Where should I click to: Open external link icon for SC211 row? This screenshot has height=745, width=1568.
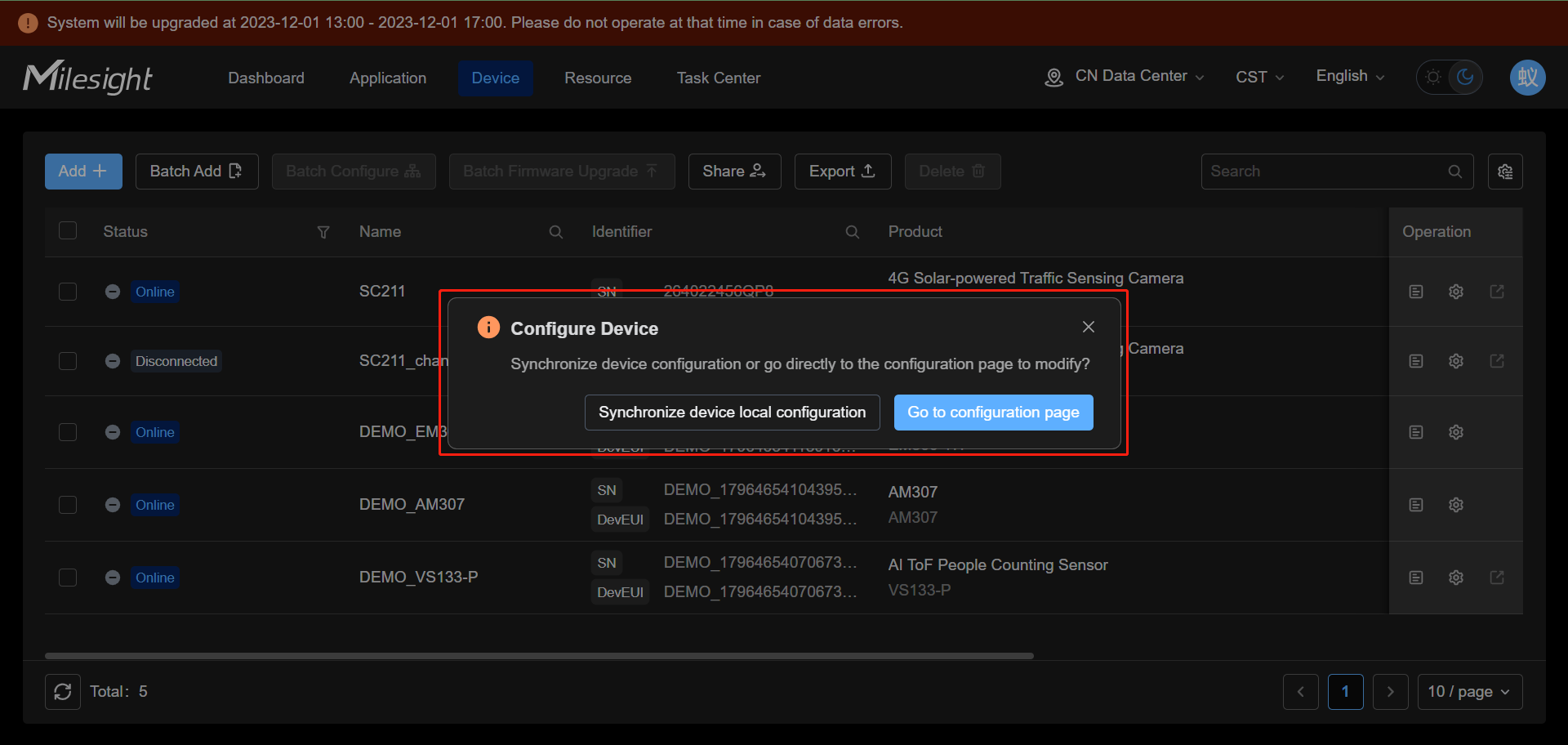[1497, 292]
